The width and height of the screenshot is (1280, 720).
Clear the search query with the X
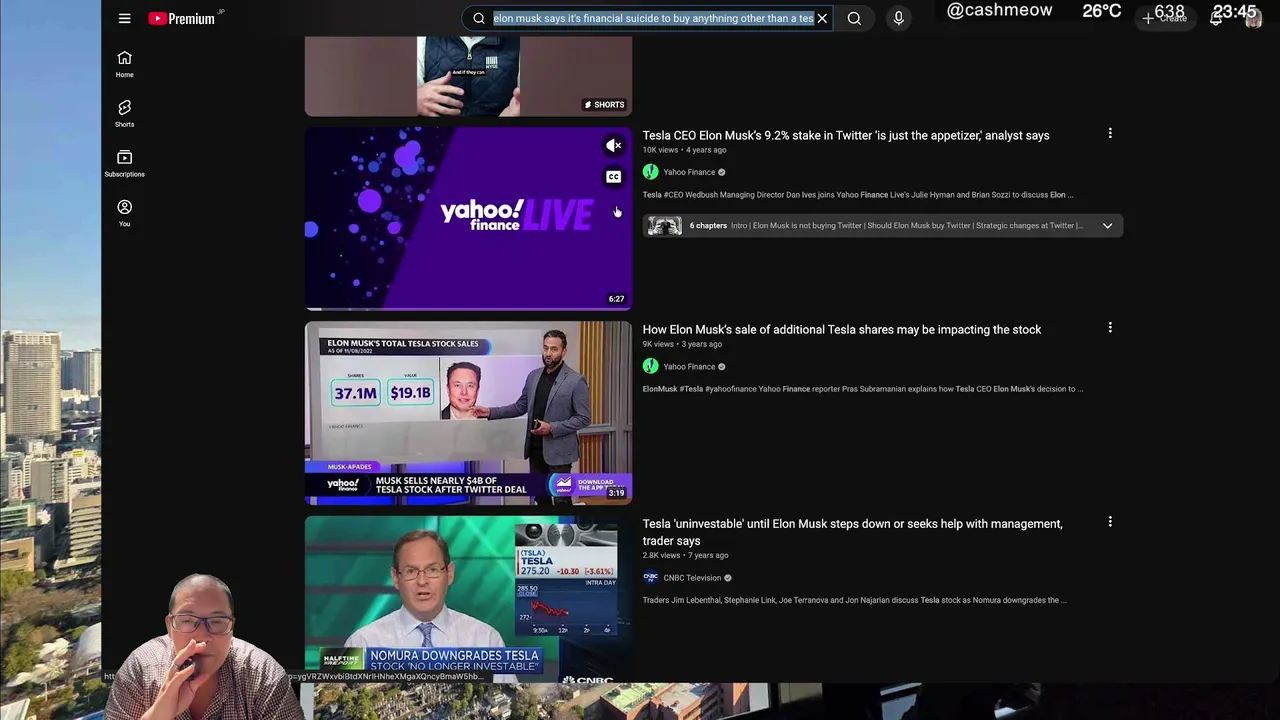822,18
